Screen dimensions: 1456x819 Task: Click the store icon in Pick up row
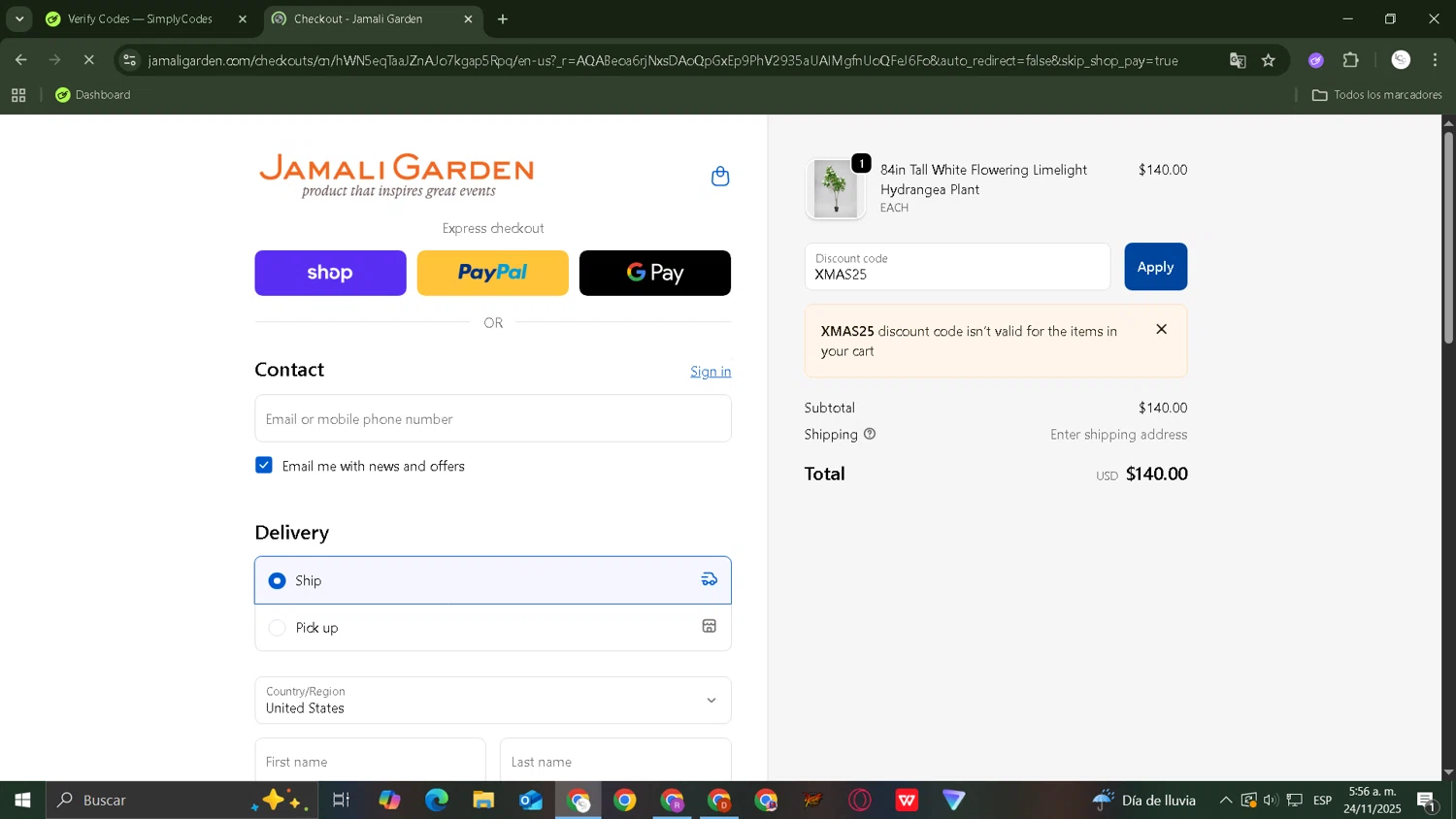[x=710, y=626]
